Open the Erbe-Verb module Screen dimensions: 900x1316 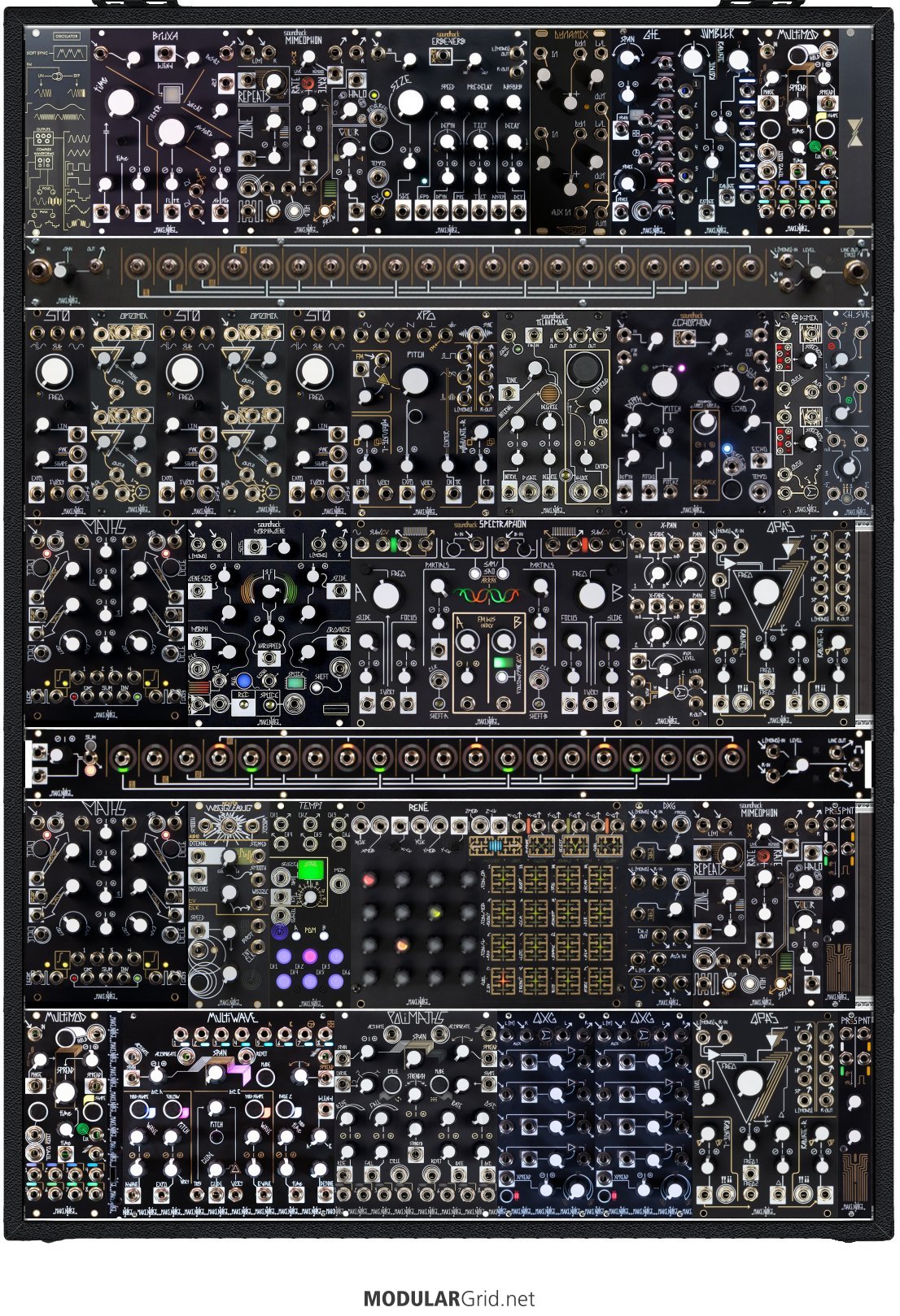coord(448,132)
